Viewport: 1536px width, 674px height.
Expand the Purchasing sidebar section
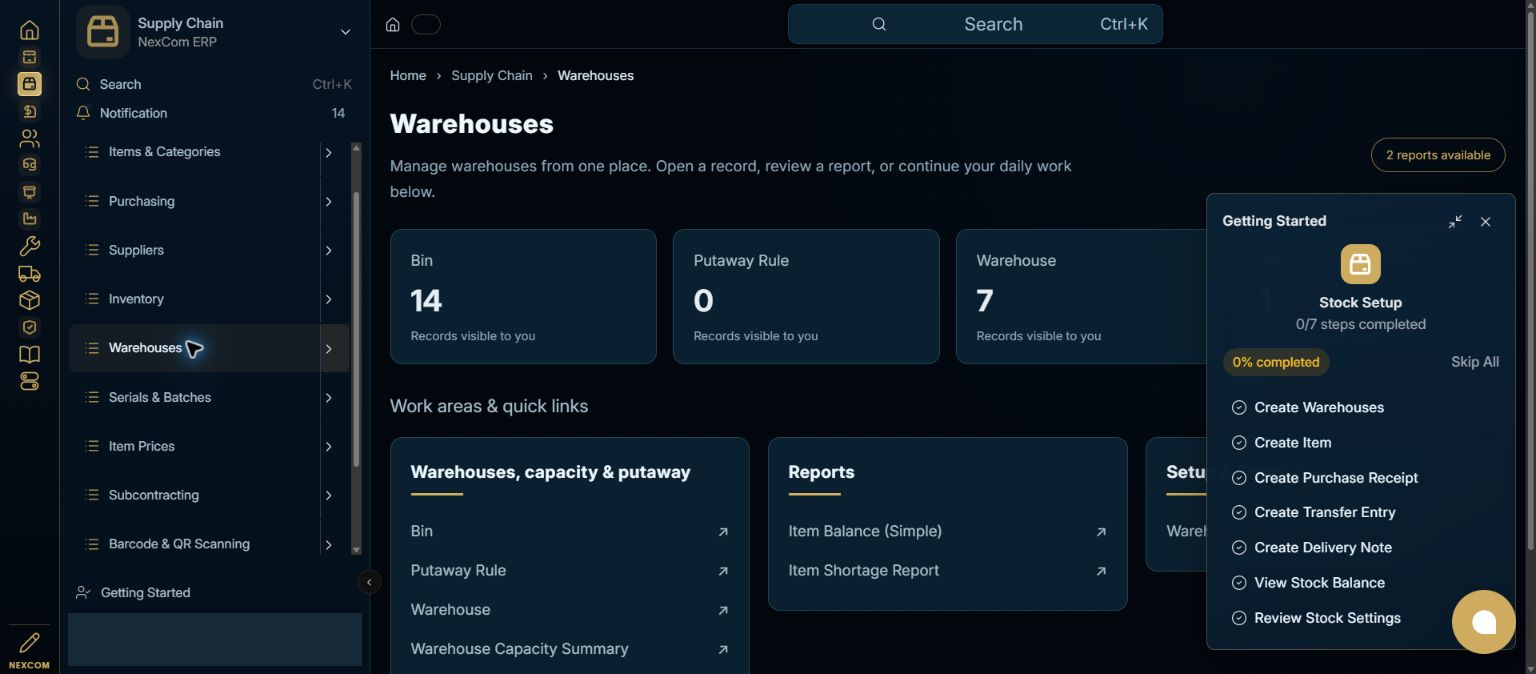click(x=328, y=201)
